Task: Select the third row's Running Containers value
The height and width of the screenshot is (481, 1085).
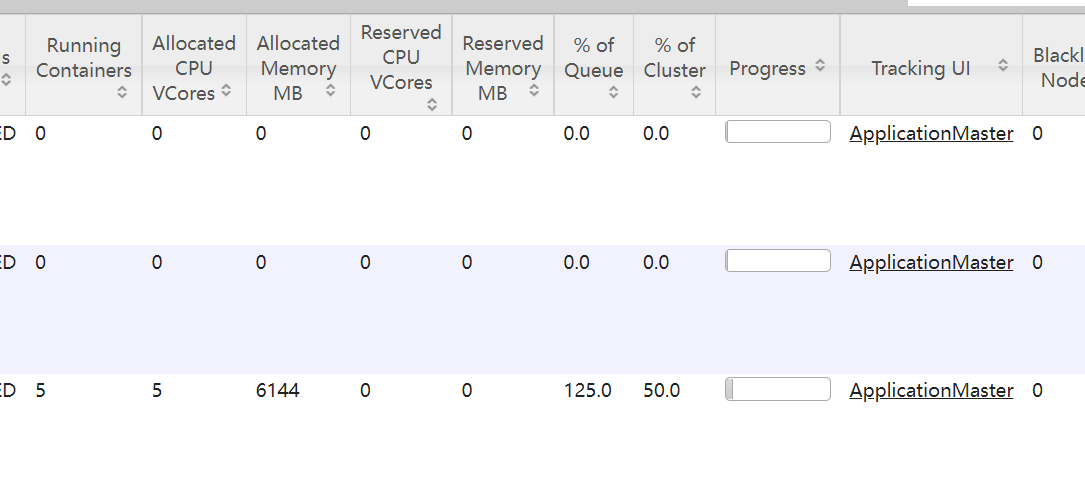Action: click(40, 391)
